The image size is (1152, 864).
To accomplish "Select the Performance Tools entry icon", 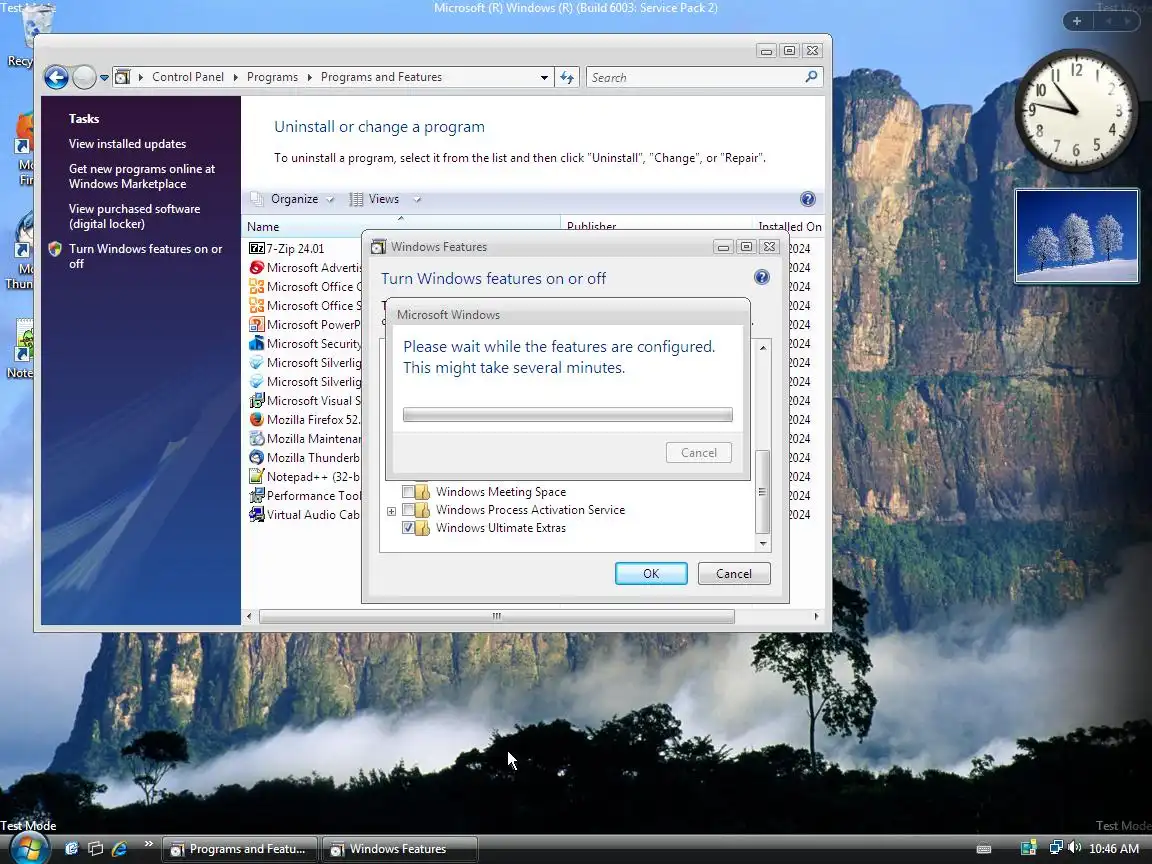I will click(x=256, y=496).
